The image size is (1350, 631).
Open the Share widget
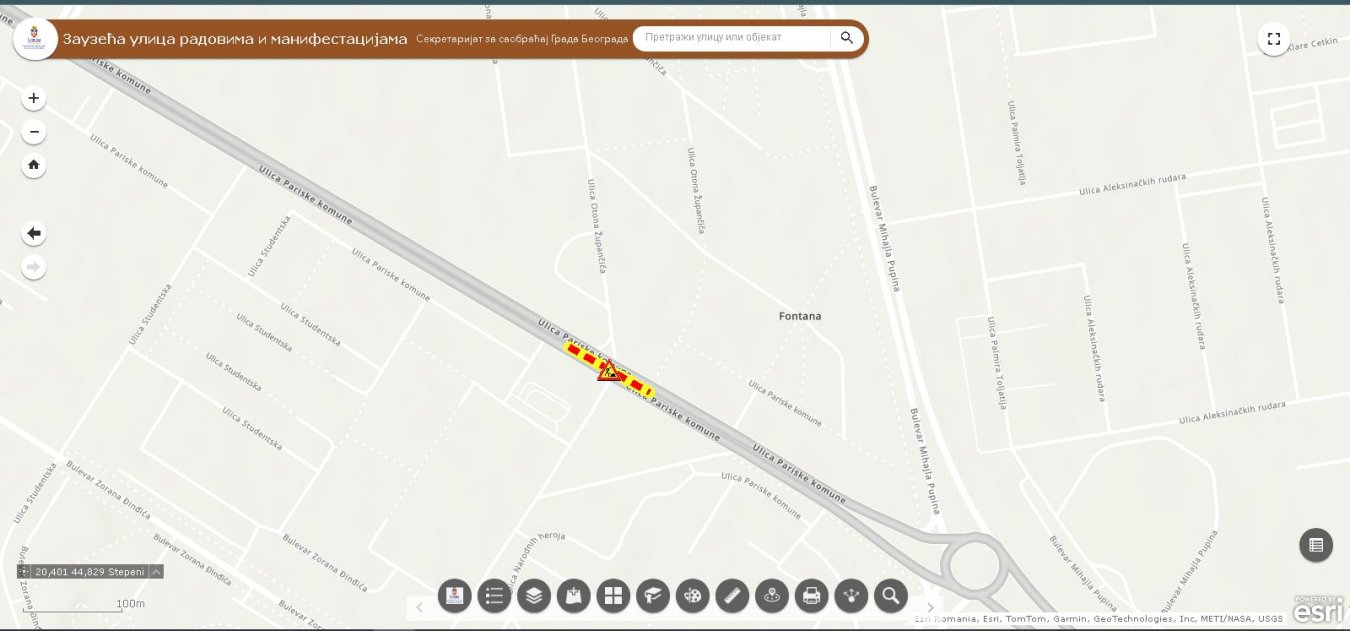pos(851,596)
